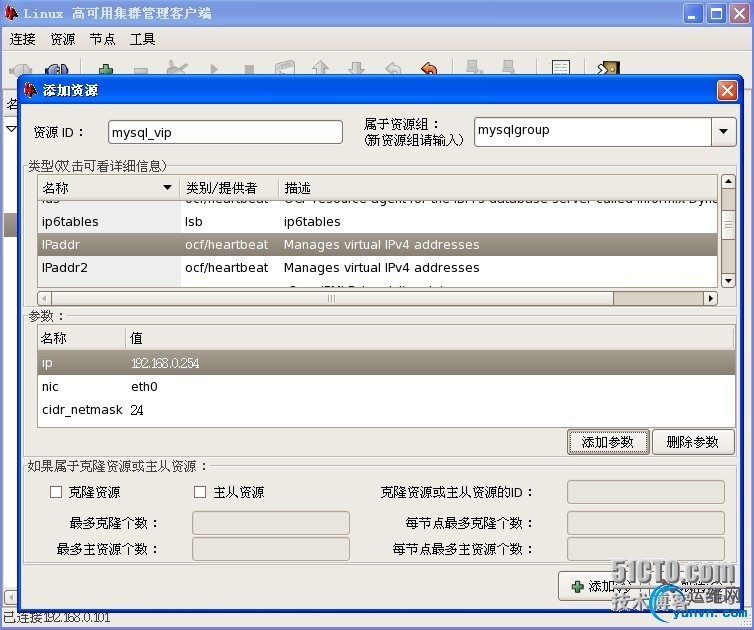This screenshot has height=630, width=754.
Task: Tick the 克隆资源 checkbox
Action: (56, 492)
